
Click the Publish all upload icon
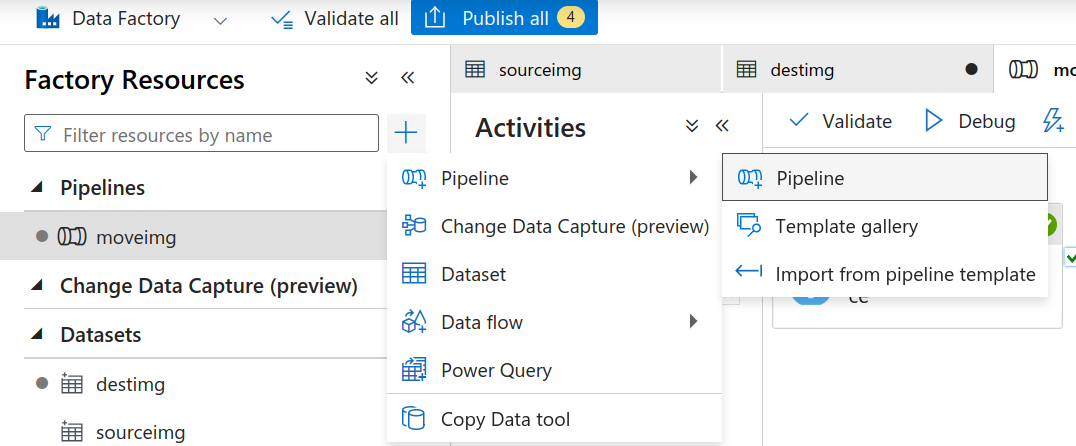(x=434, y=19)
